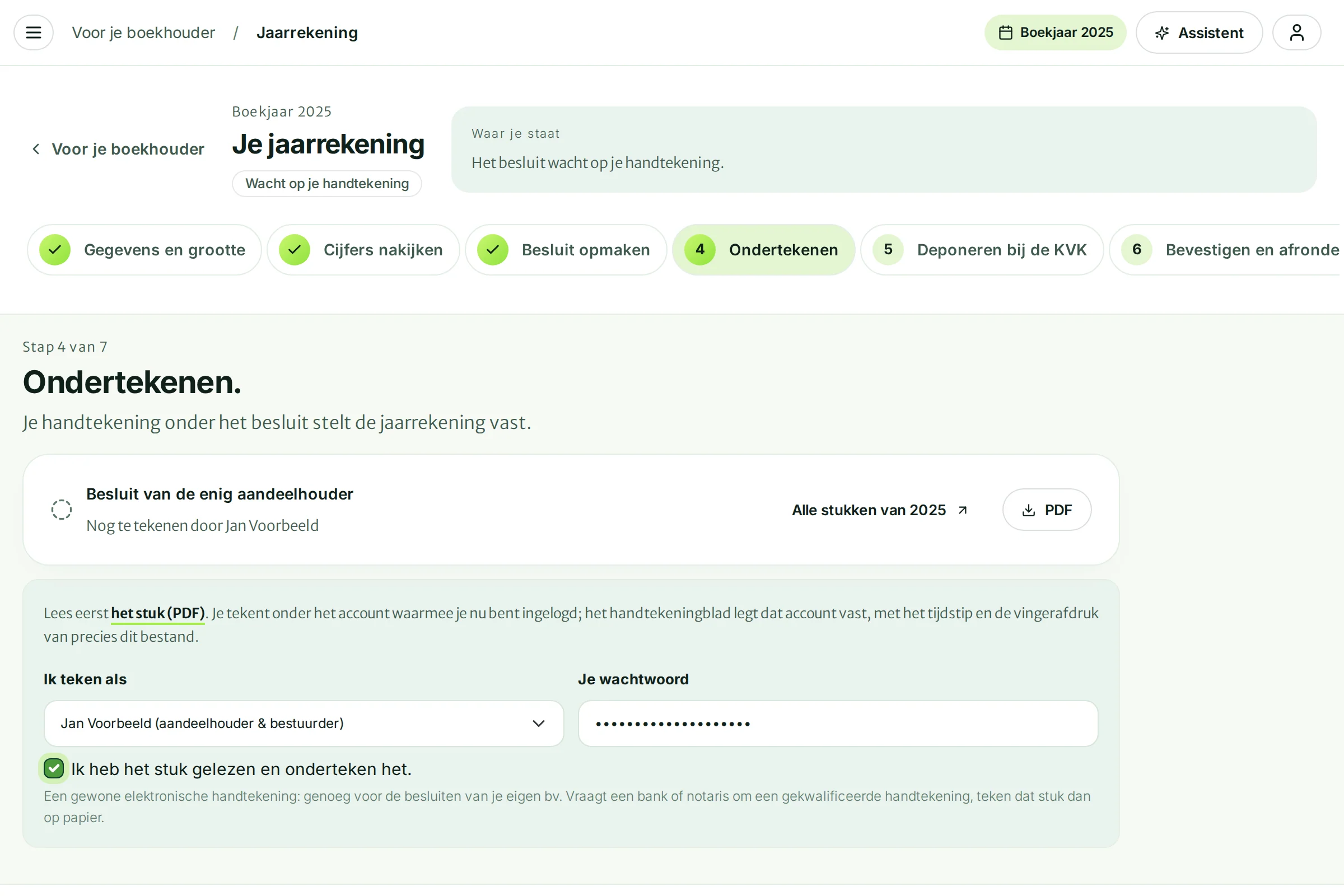The image size is (1344, 896).
Task: Open step 5 'Deponeren bij de KVK'
Action: tap(982, 250)
